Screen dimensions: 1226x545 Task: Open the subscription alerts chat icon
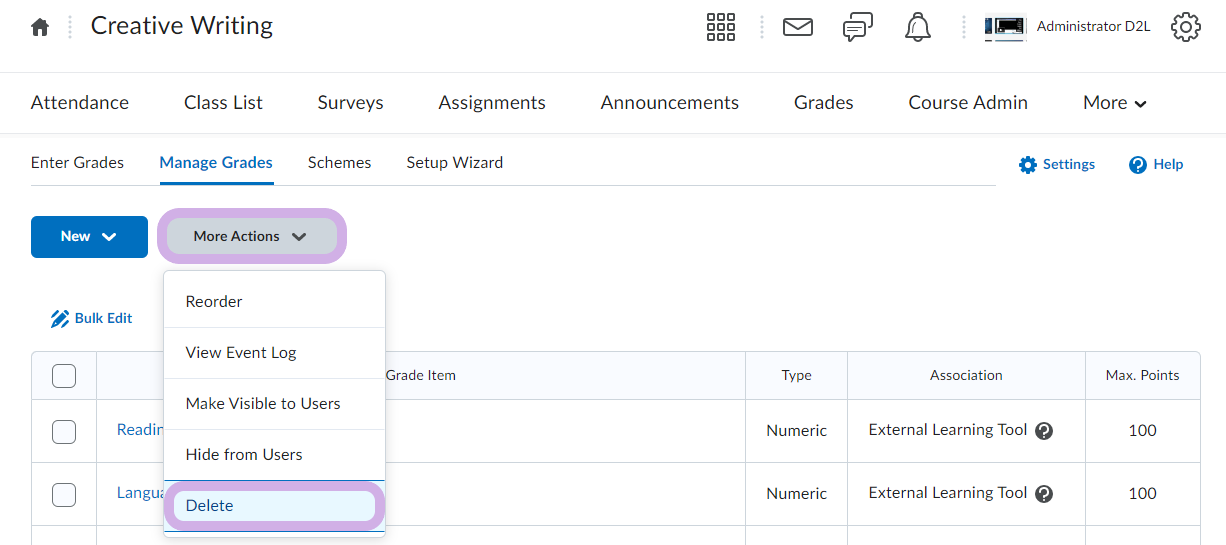click(858, 27)
